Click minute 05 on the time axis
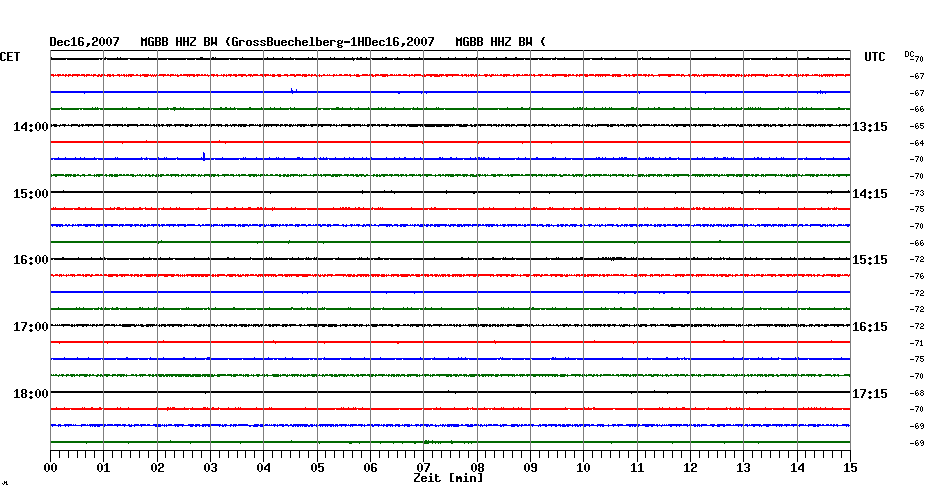This screenshot has width=930, height=494. coord(317,468)
